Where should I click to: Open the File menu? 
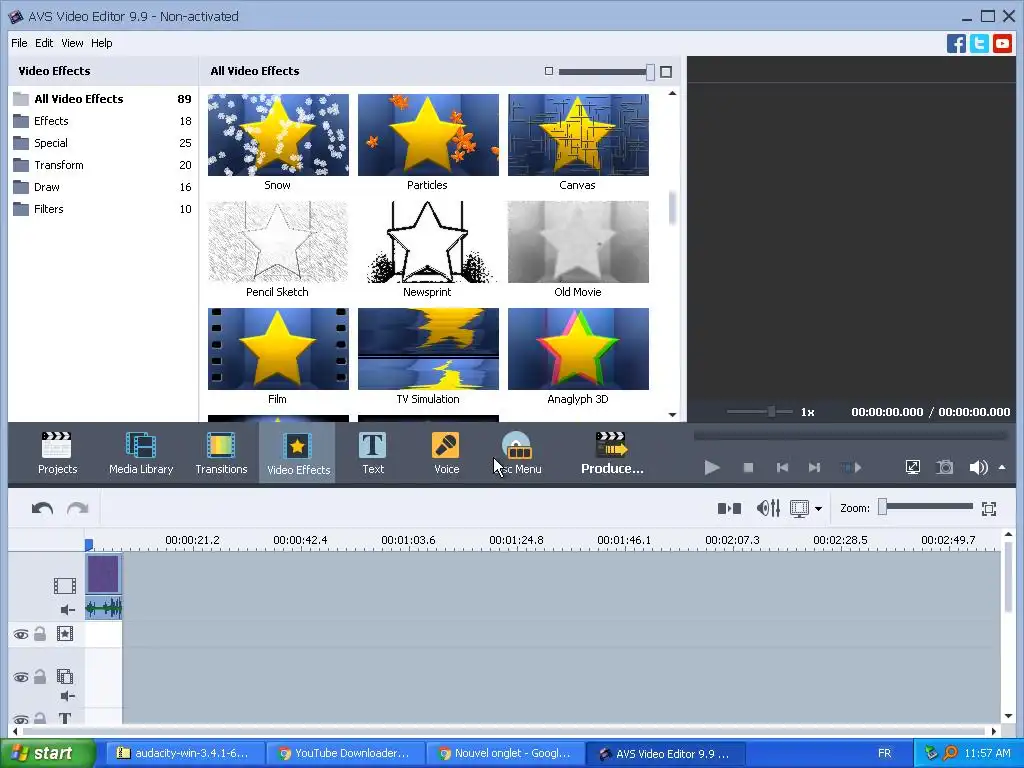19,43
